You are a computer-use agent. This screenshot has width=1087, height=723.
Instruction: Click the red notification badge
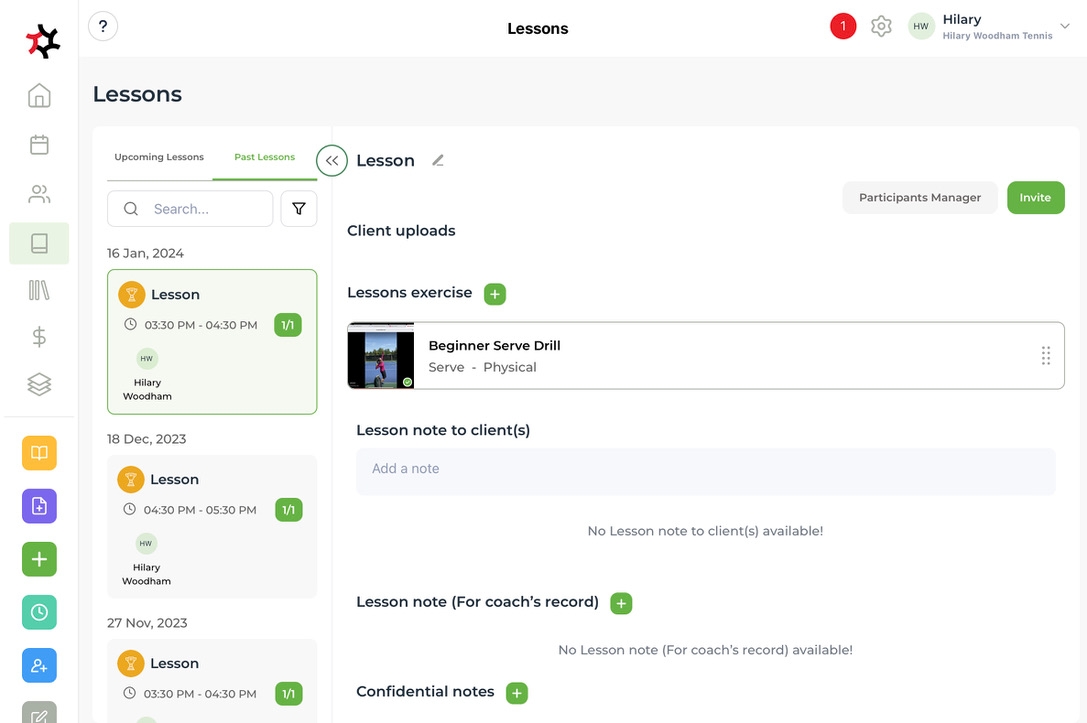pyautogui.click(x=843, y=27)
